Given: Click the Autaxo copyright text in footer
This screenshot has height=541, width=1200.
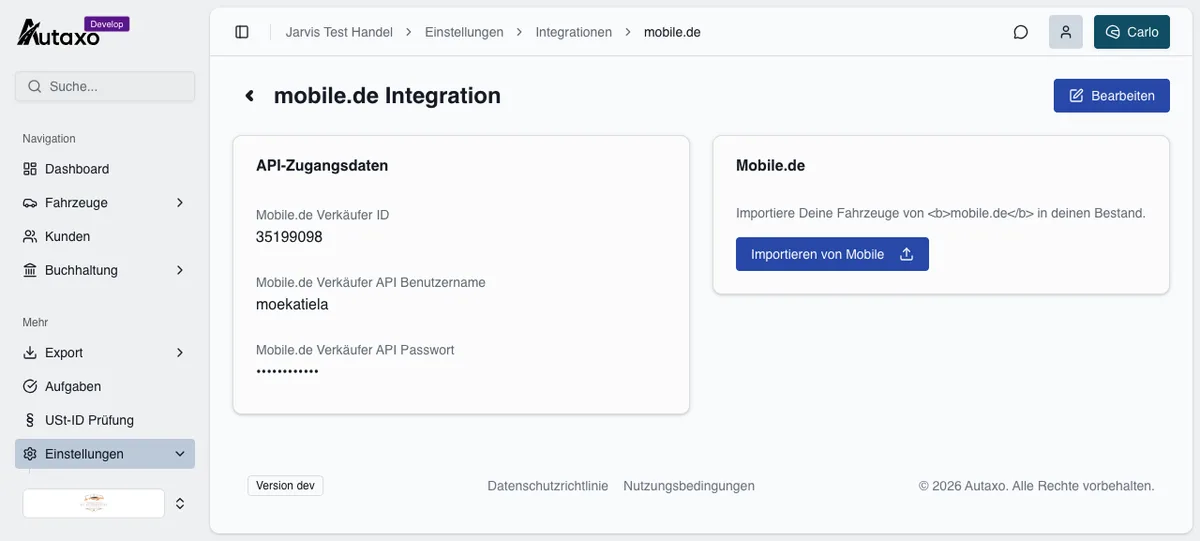Looking at the screenshot, I should (x=1037, y=486).
